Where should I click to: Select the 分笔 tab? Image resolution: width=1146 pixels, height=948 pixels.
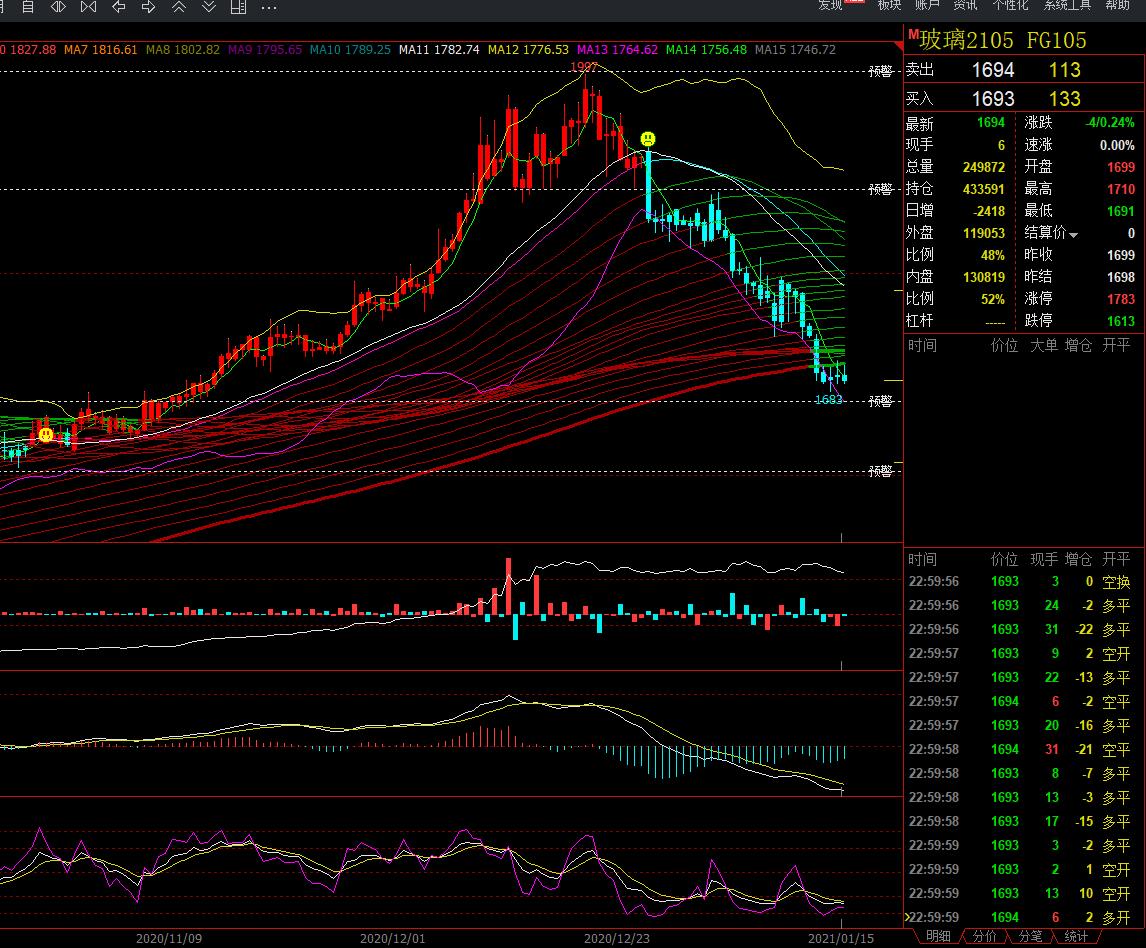(1030, 937)
